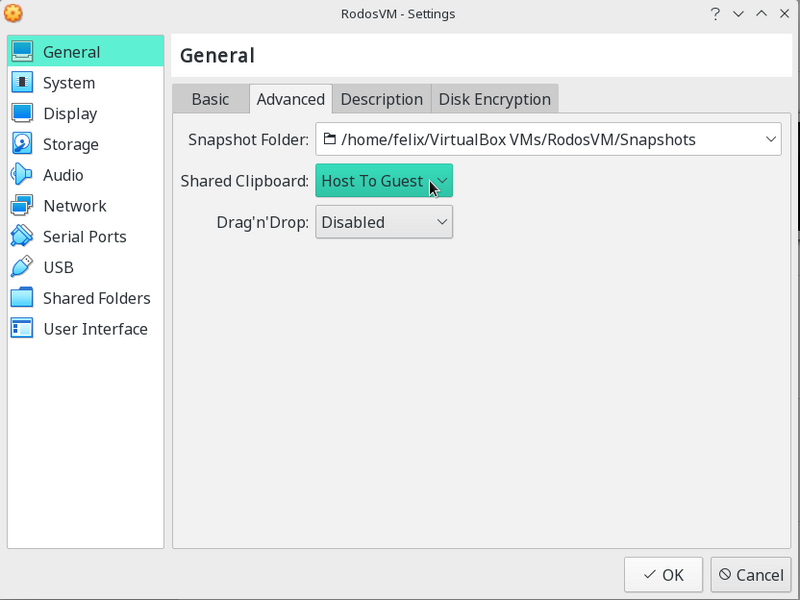Open Display settings via its screen icon

23,114
